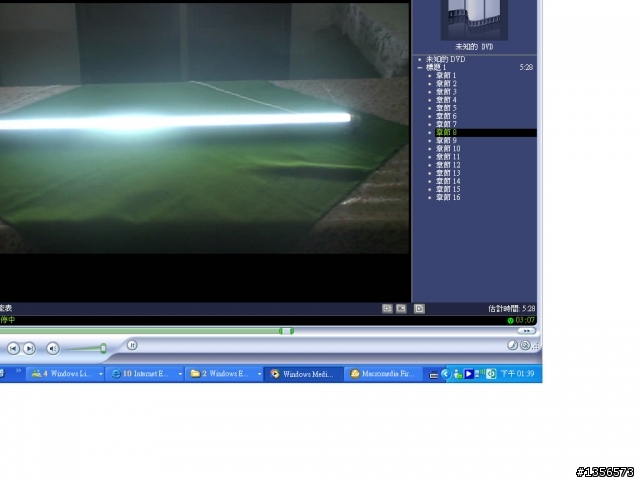
Task: Play chapter 章節 5
Action: coord(446,108)
